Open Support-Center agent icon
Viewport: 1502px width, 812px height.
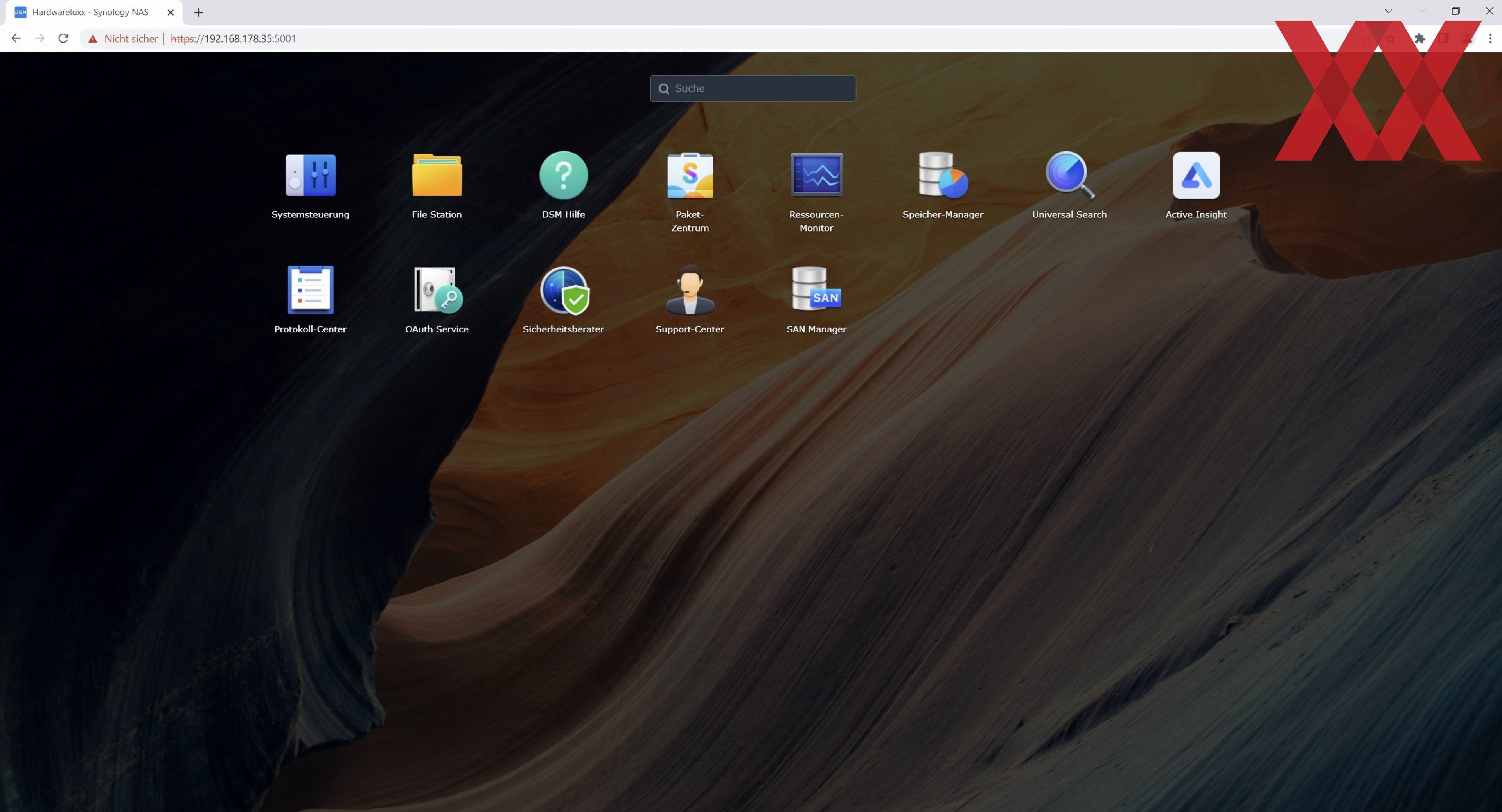tap(690, 290)
